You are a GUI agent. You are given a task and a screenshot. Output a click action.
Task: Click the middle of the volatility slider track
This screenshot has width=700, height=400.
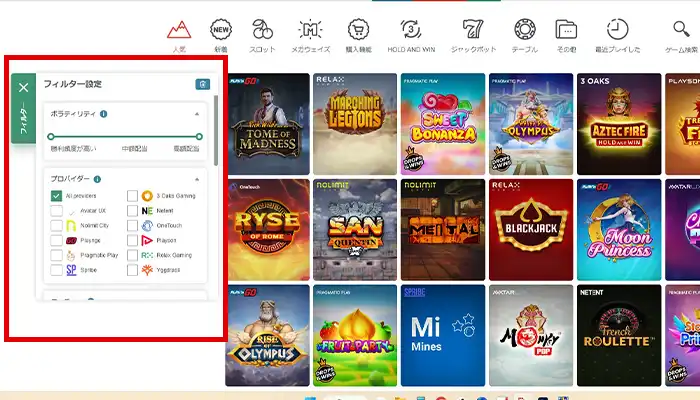click(x=125, y=137)
